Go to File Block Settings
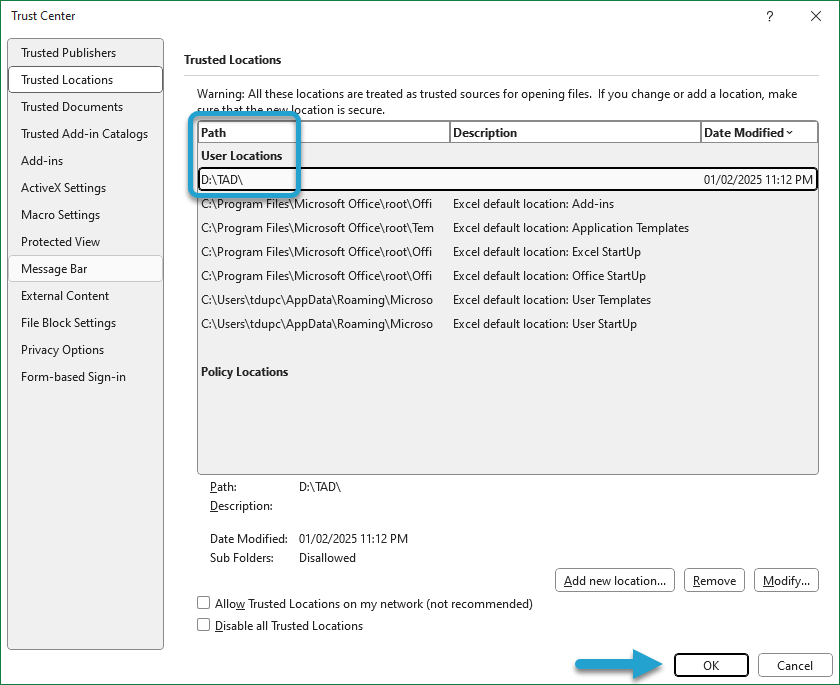This screenshot has width=840, height=685. pos(86,323)
